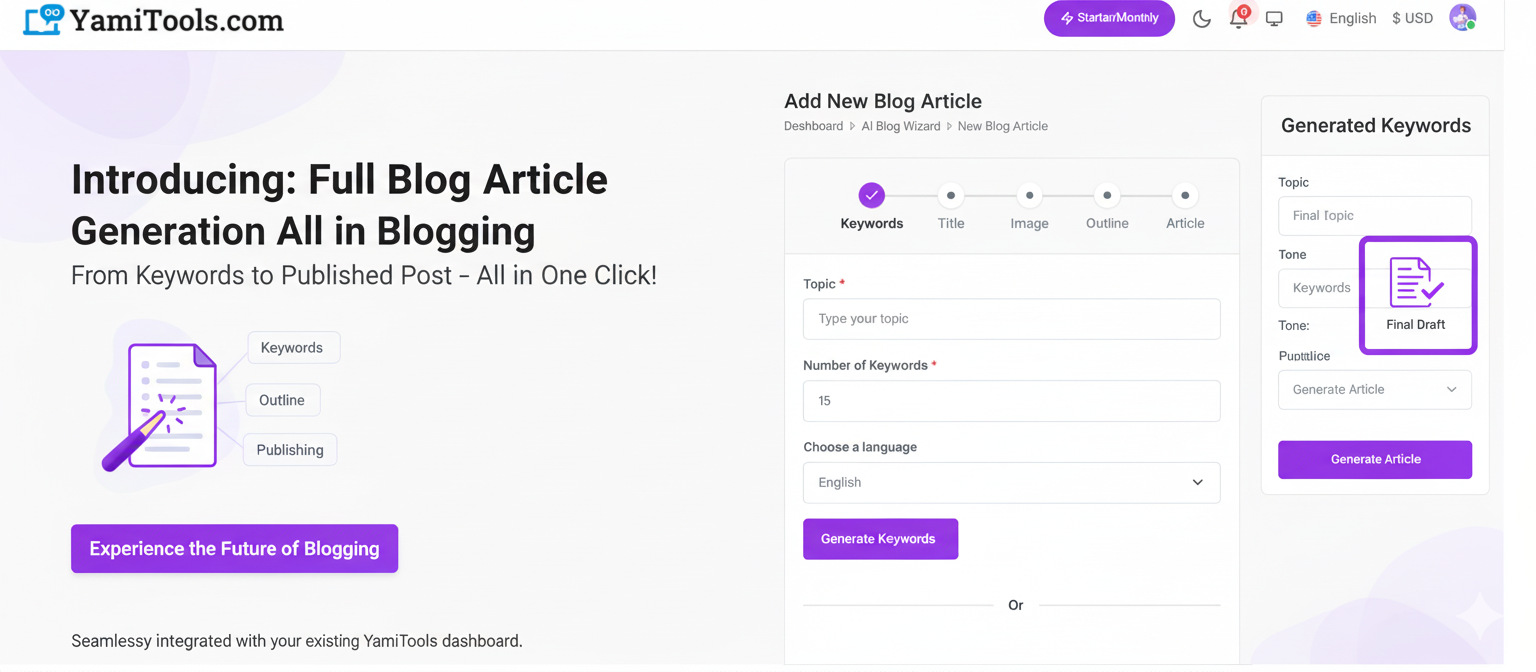This screenshot has height=672, width=1536.
Task: Click the purple Generate Article button
Action: click(1374, 460)
